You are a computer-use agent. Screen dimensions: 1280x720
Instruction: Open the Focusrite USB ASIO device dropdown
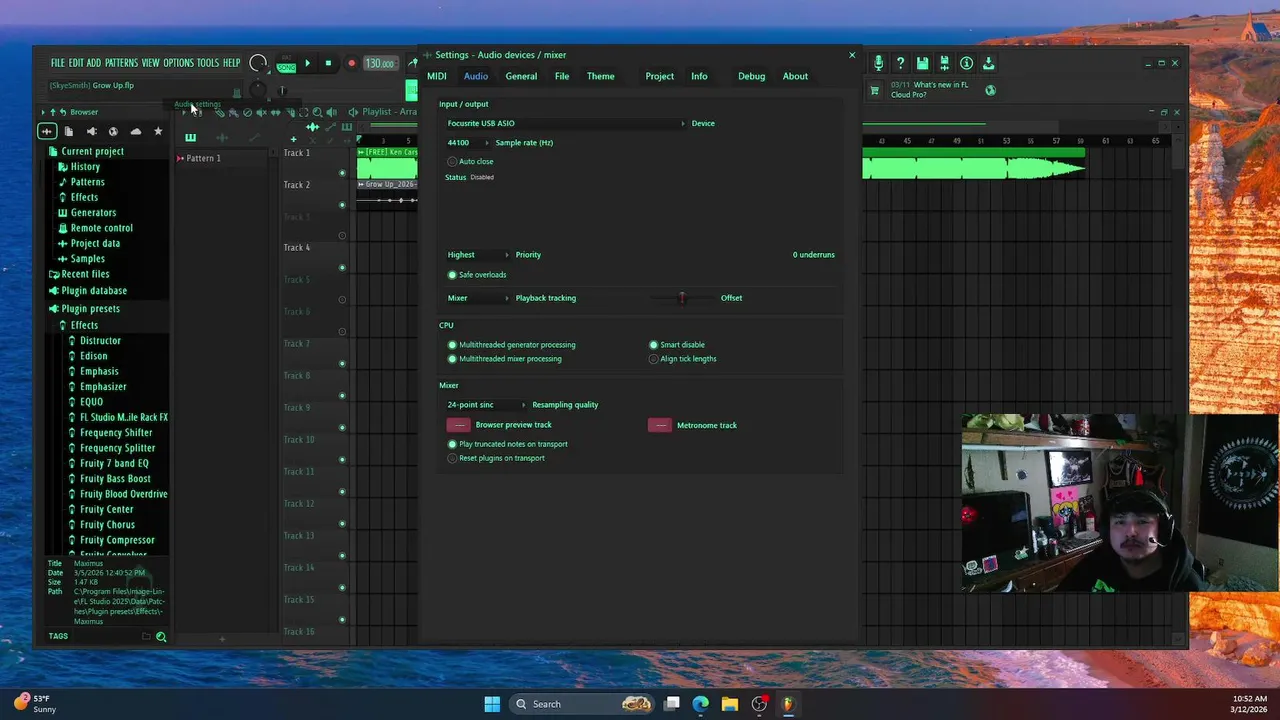pyautogui.click(x=566, y=123)
